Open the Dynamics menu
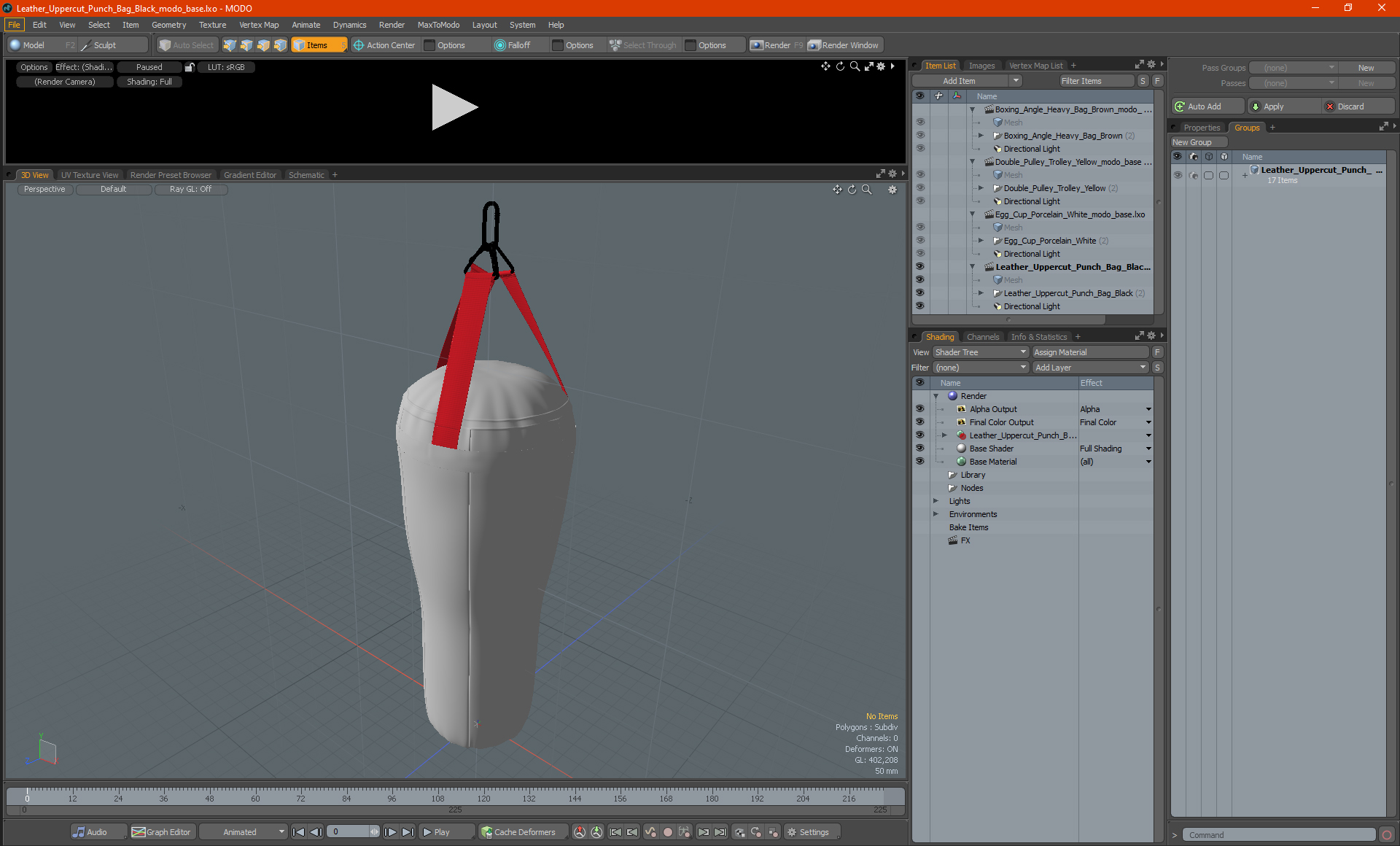 [x=349, y=25]
